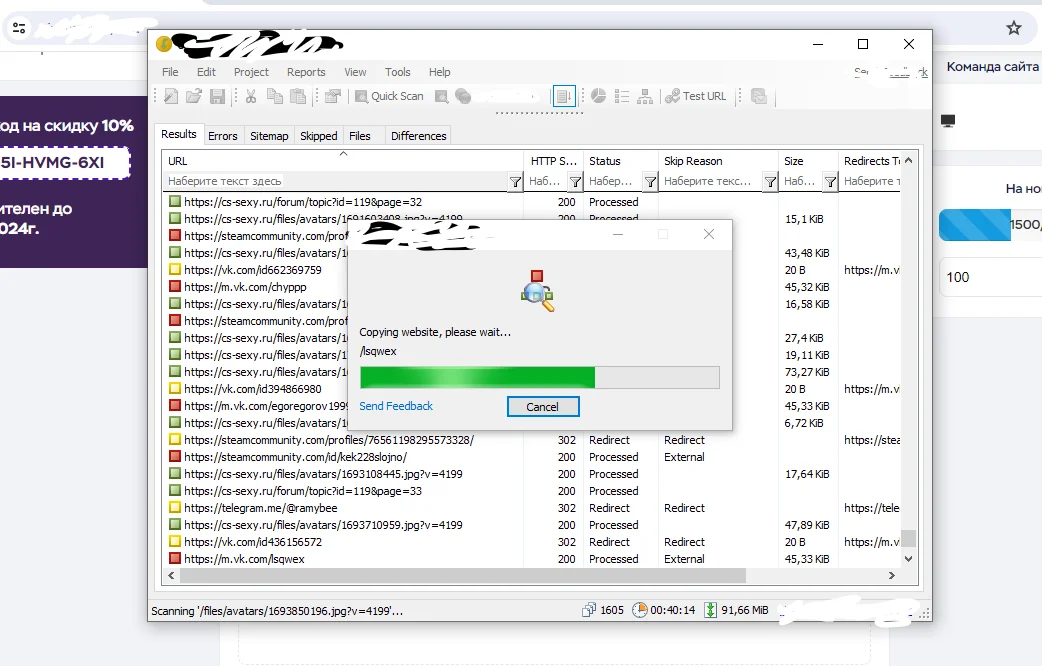The height and width of the screenshot is (666, 1042).
Task: Click the bookmark star in browser bar
Action: (x=1013, y=28)
